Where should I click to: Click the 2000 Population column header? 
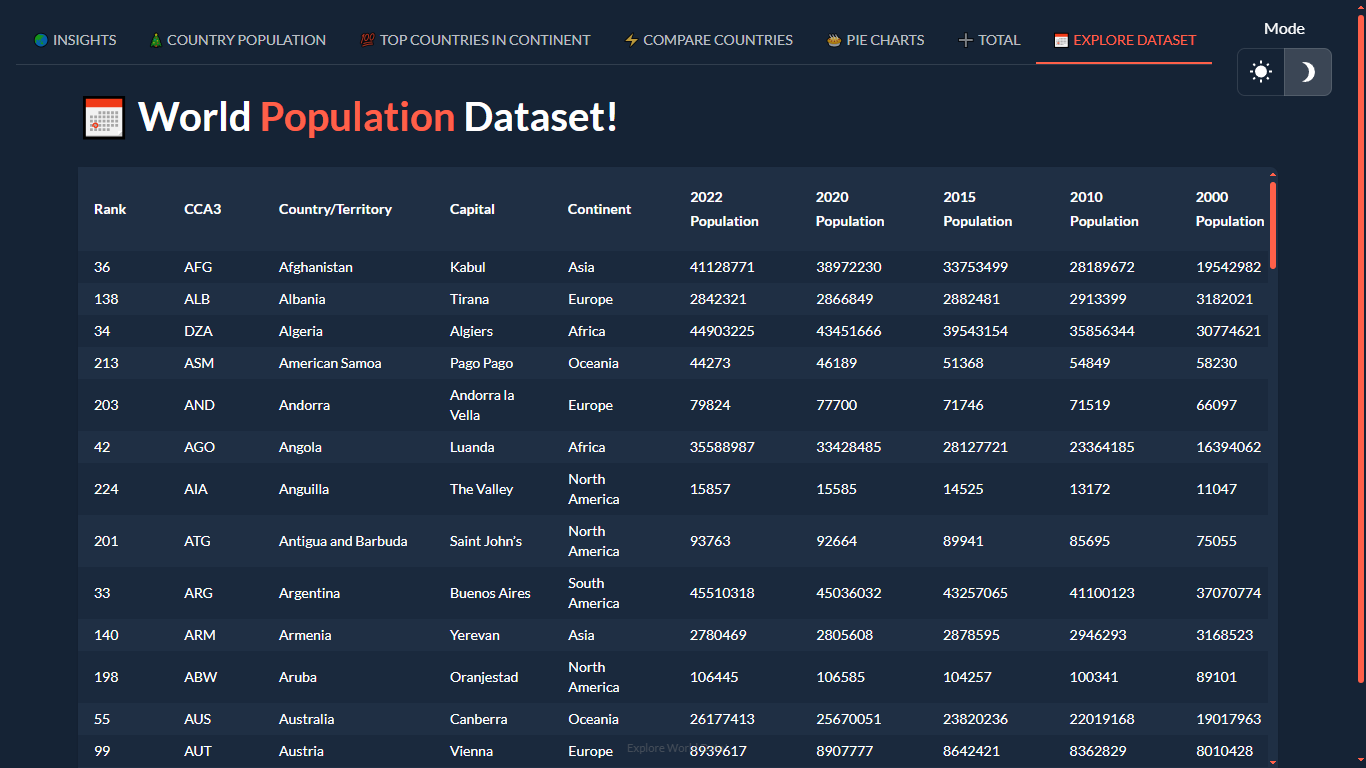point(1230,209)
